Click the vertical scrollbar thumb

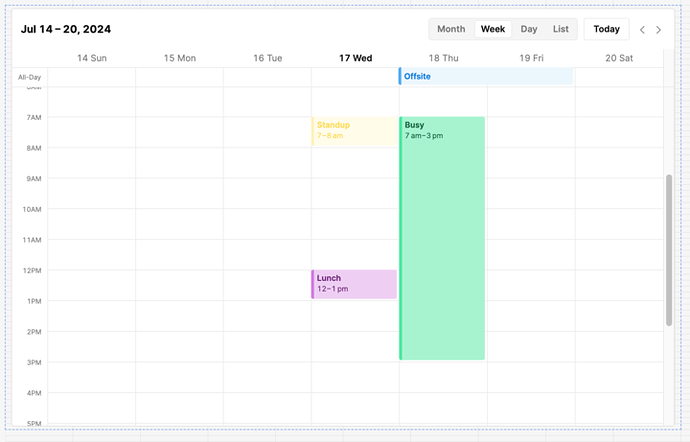(x=669, y=250)
